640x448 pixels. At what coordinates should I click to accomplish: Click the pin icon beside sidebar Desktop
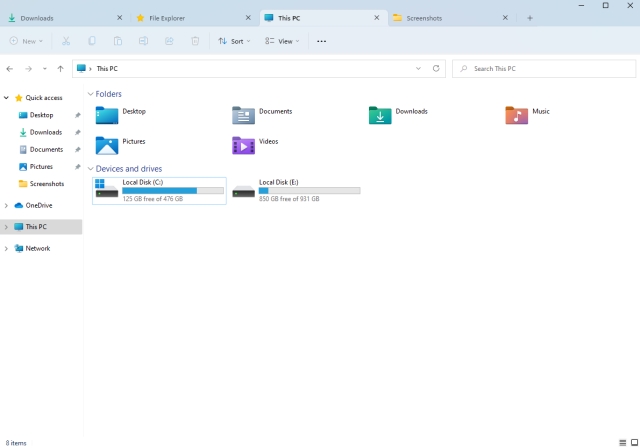click(78, 115)
